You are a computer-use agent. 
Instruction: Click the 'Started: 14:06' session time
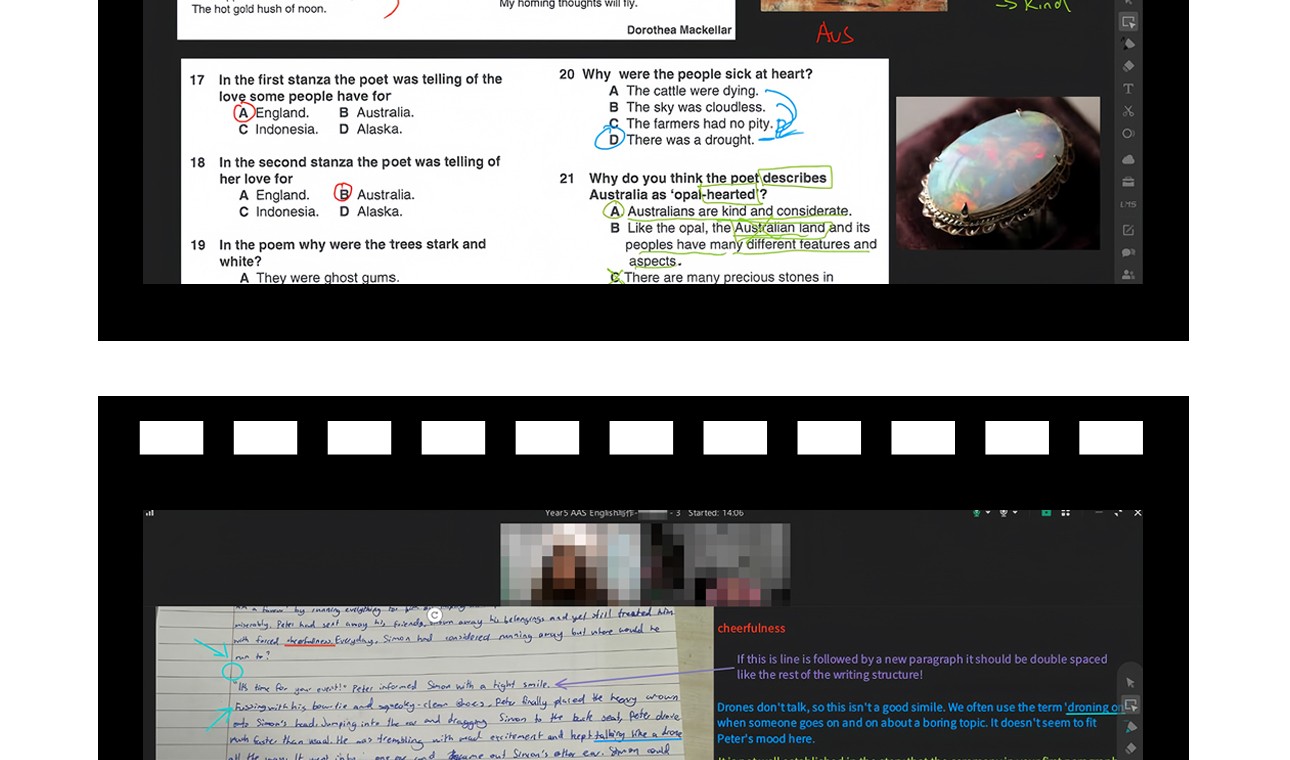point(716,513)
